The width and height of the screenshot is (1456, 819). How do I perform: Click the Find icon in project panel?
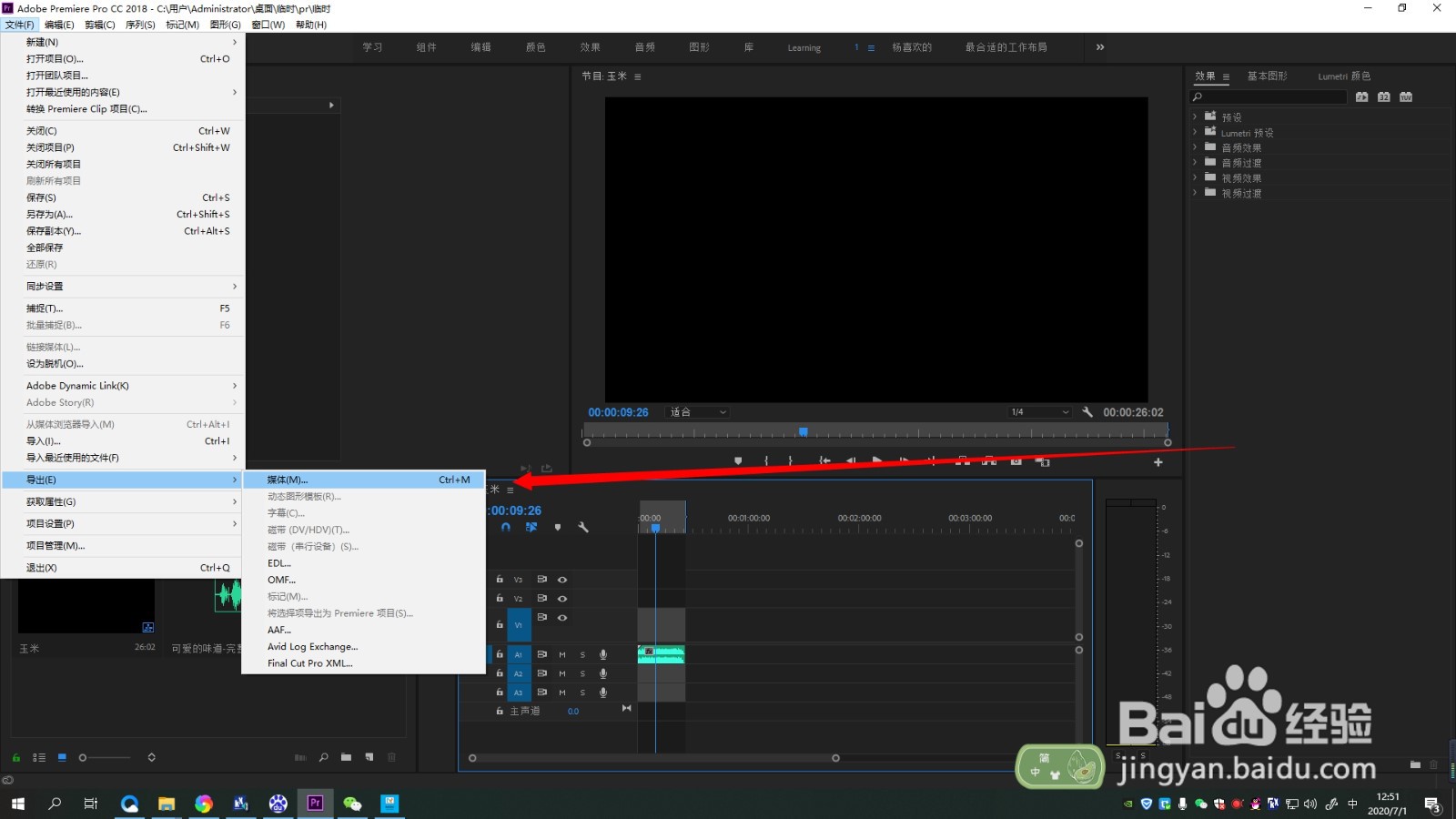point(324,757)
